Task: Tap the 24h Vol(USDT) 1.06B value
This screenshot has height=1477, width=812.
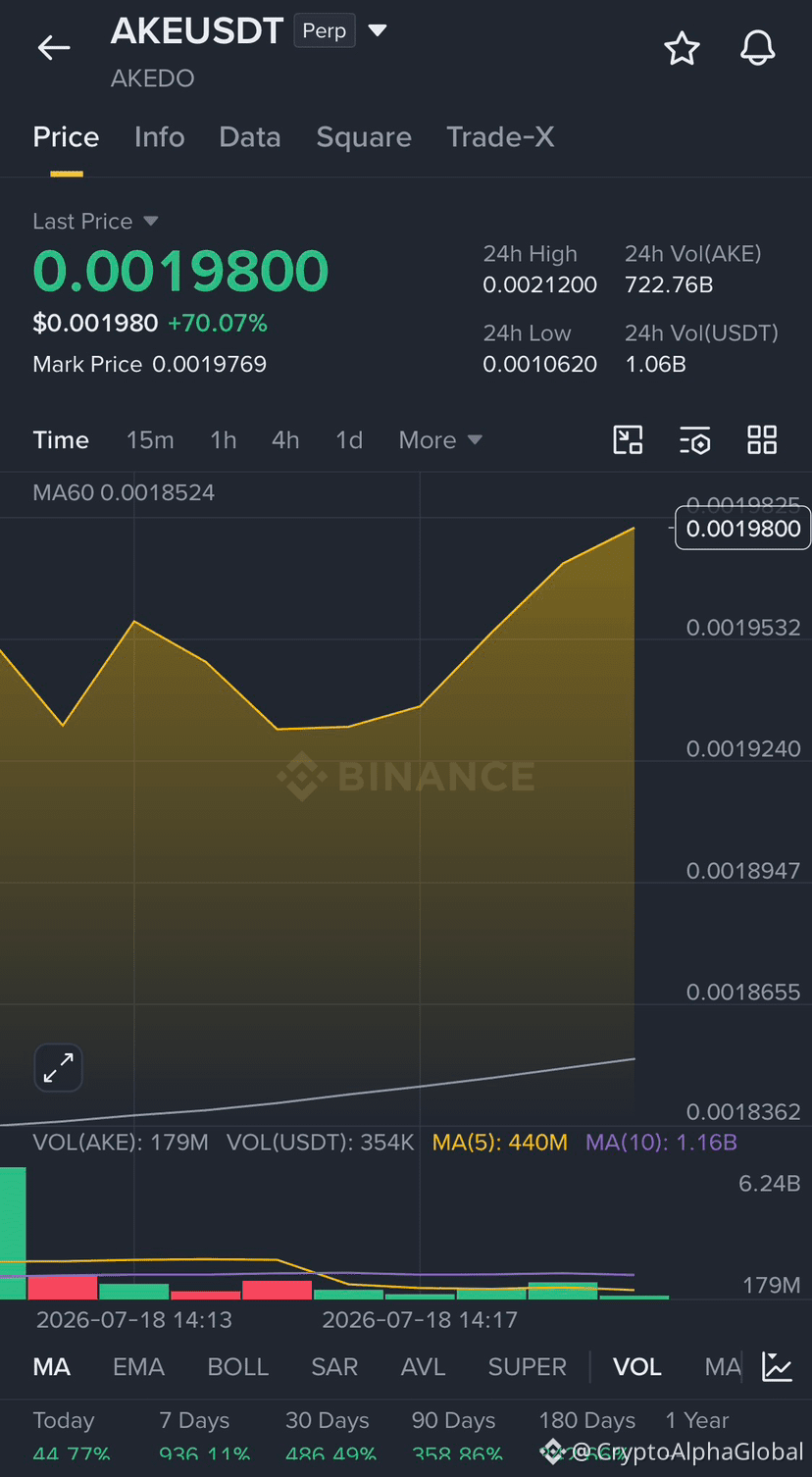Action: click(x=655, y=365)
